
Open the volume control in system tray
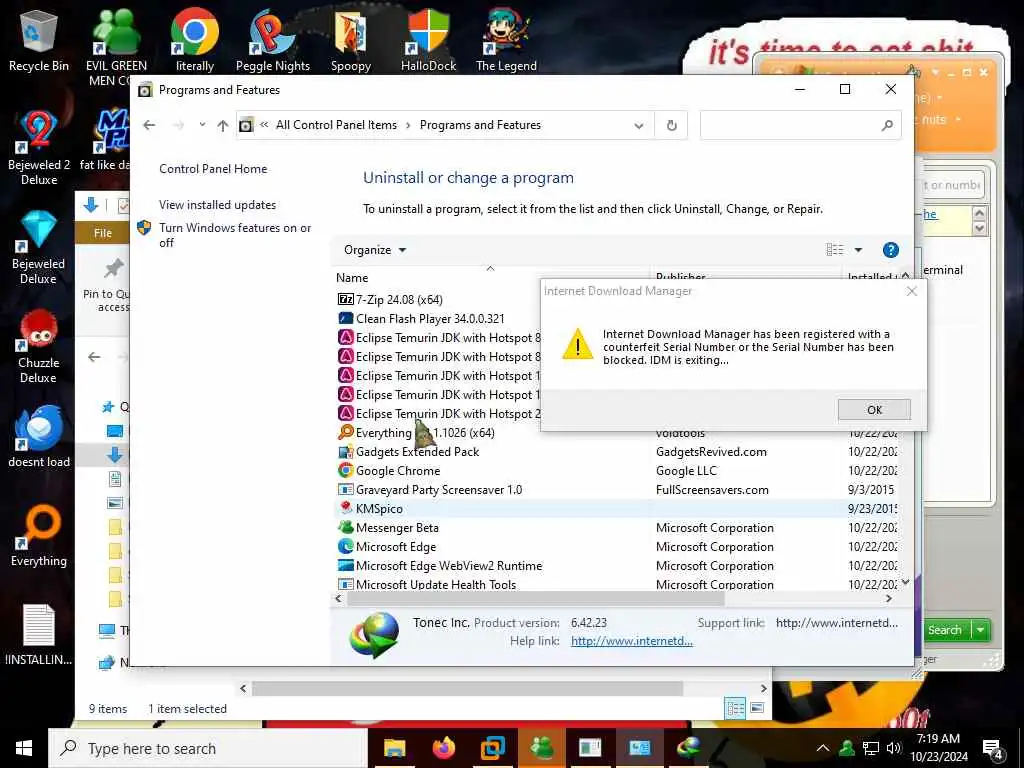coord(893,748)
